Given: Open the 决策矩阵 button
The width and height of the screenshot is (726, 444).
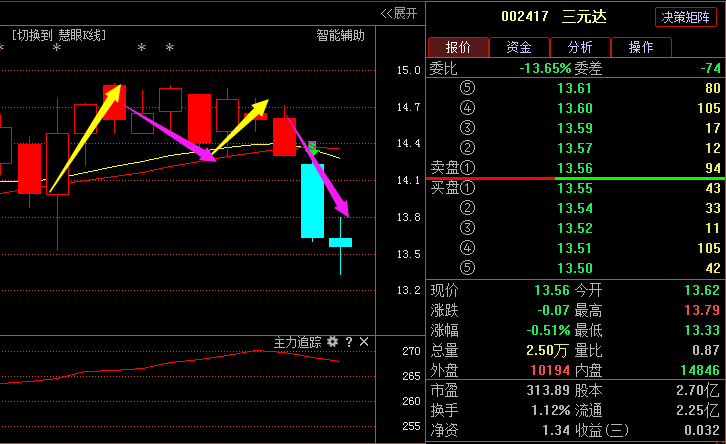Looking at the screenshot, I should tap(686, 18).
